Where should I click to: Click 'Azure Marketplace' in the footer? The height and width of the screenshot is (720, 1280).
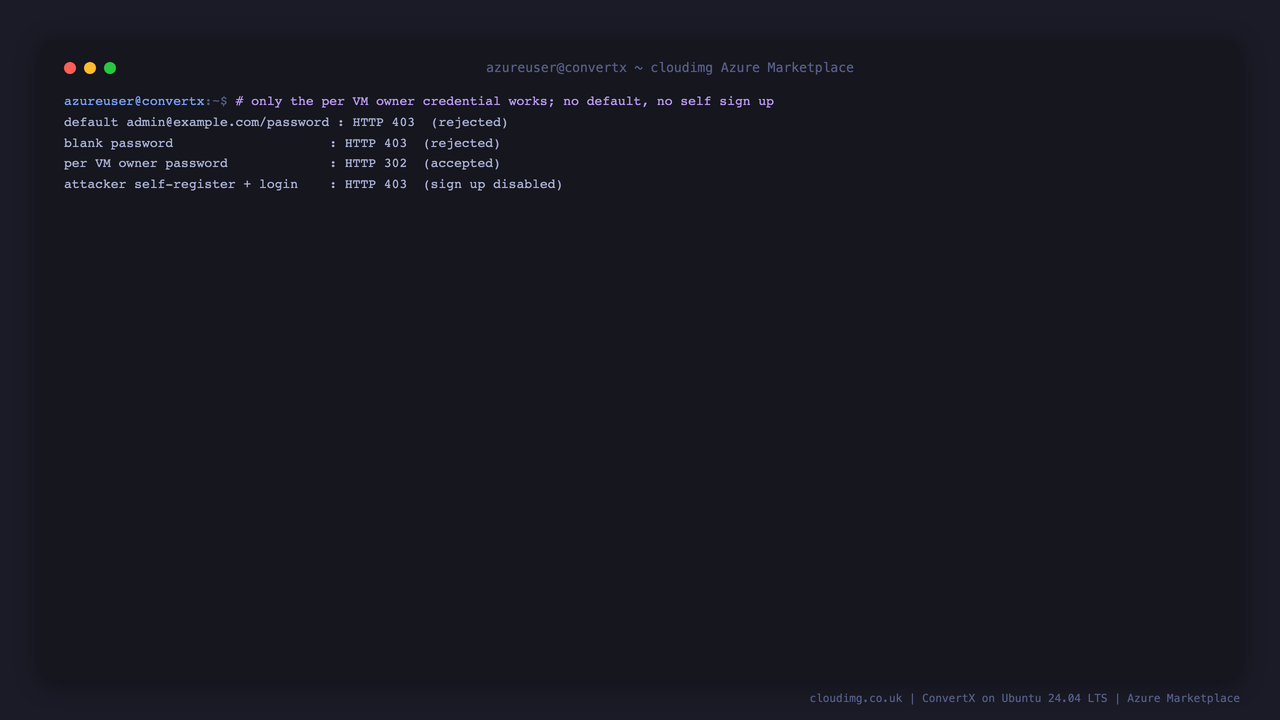(x=1183, y=698)
